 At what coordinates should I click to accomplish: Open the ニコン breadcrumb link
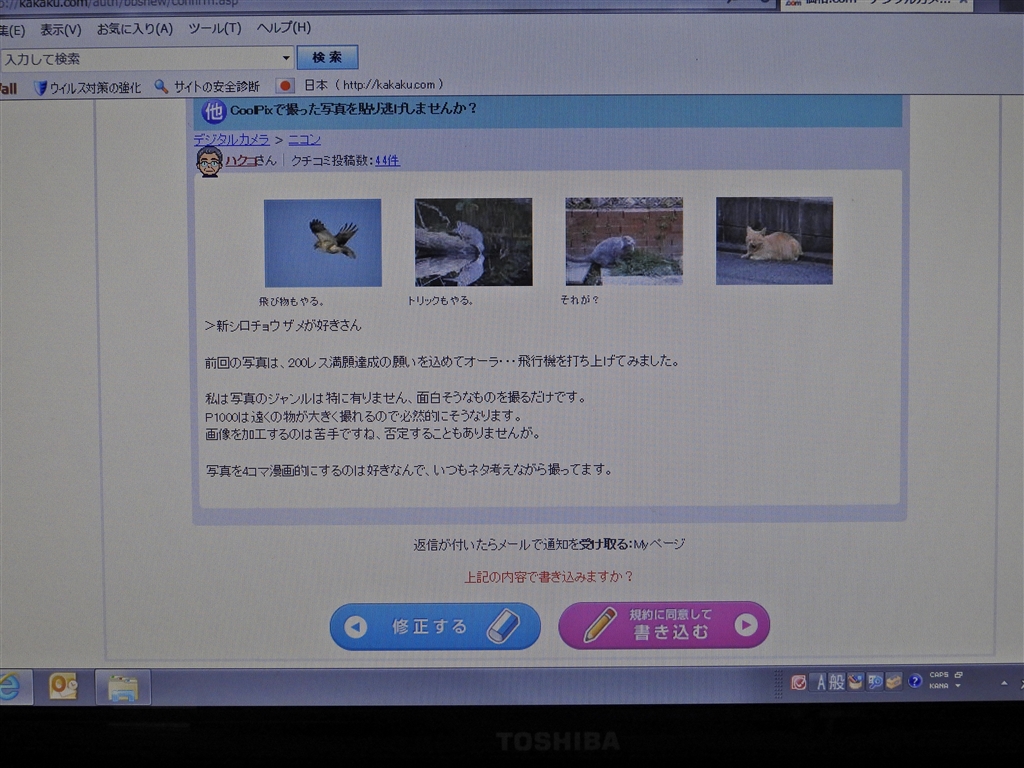304,139
